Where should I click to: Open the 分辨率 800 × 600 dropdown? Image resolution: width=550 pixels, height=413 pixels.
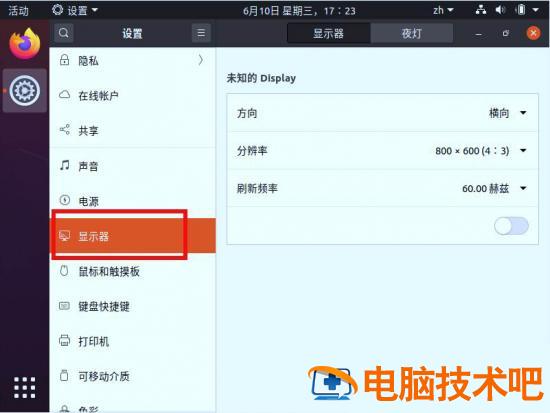481,151
